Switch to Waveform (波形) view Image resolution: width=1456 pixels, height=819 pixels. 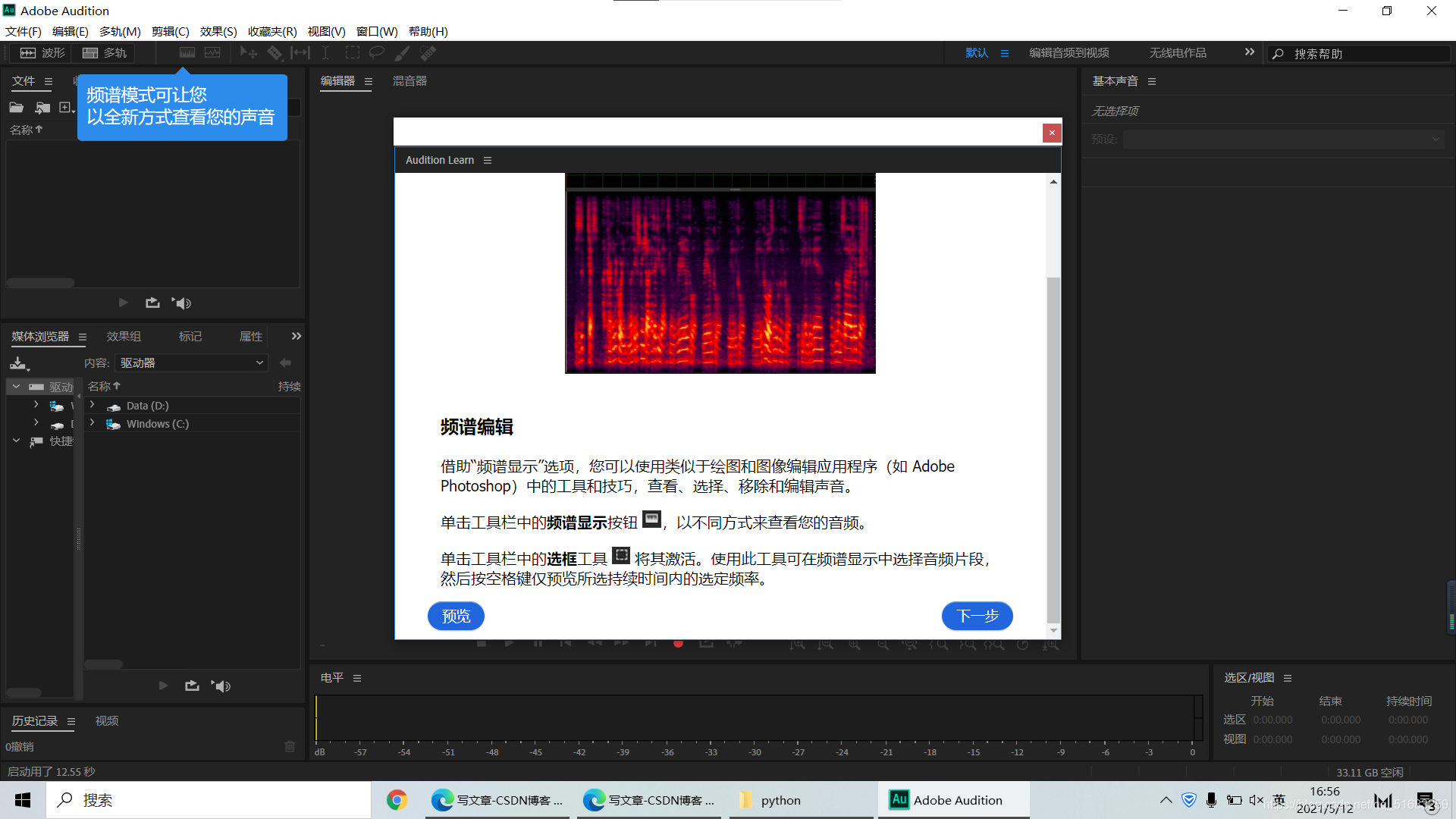pyautogui.click(x=42, y=53)
